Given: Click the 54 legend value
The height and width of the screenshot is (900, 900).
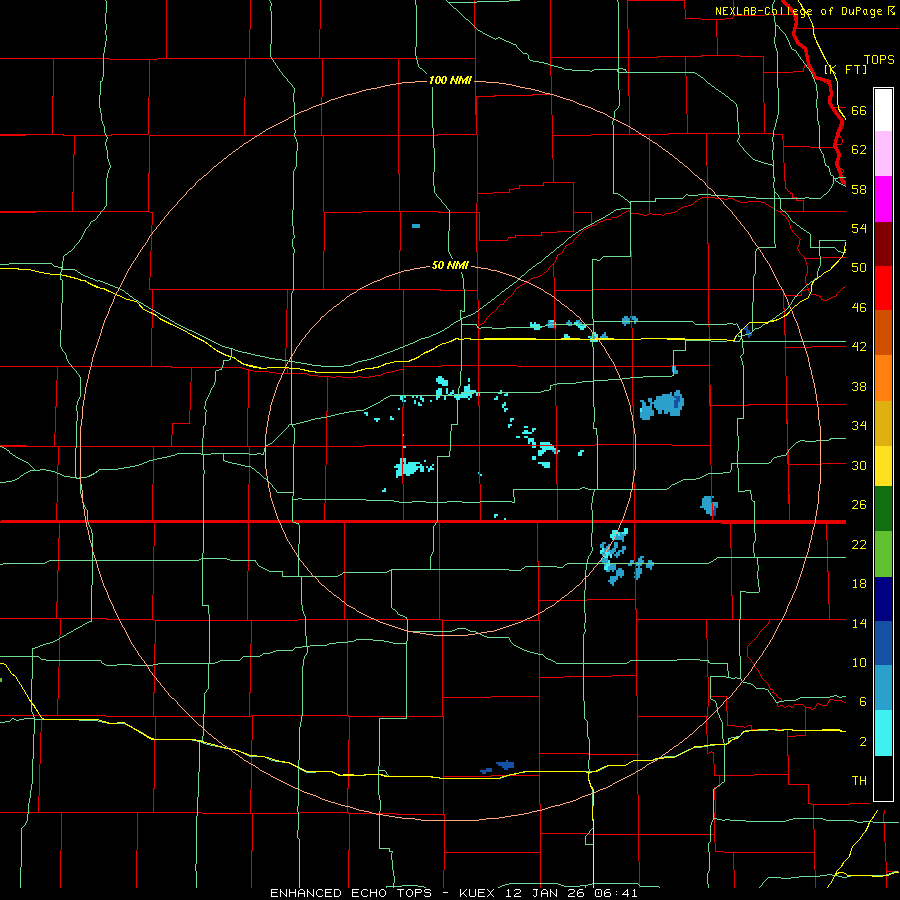Looking at the screenshot, I should coord(859,228).
